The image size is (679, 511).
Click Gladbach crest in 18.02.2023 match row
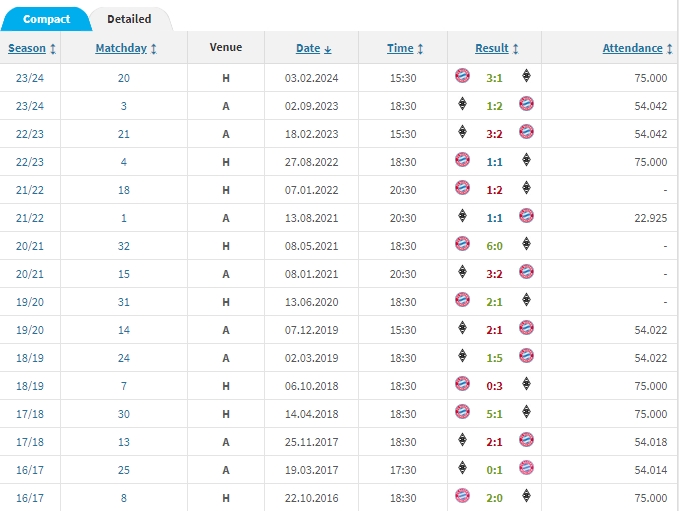(x=463, y=132)
